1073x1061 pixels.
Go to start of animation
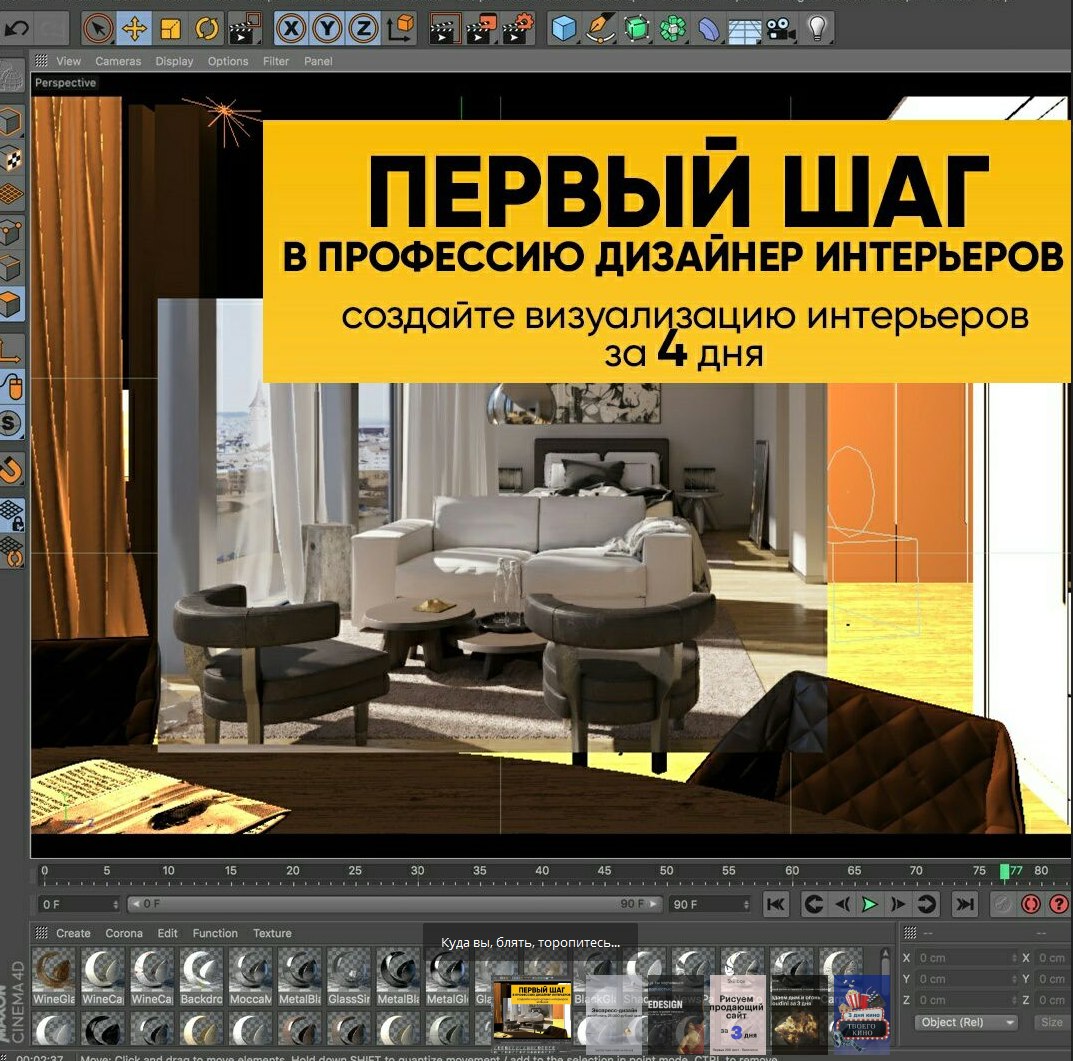coord(776,904)
